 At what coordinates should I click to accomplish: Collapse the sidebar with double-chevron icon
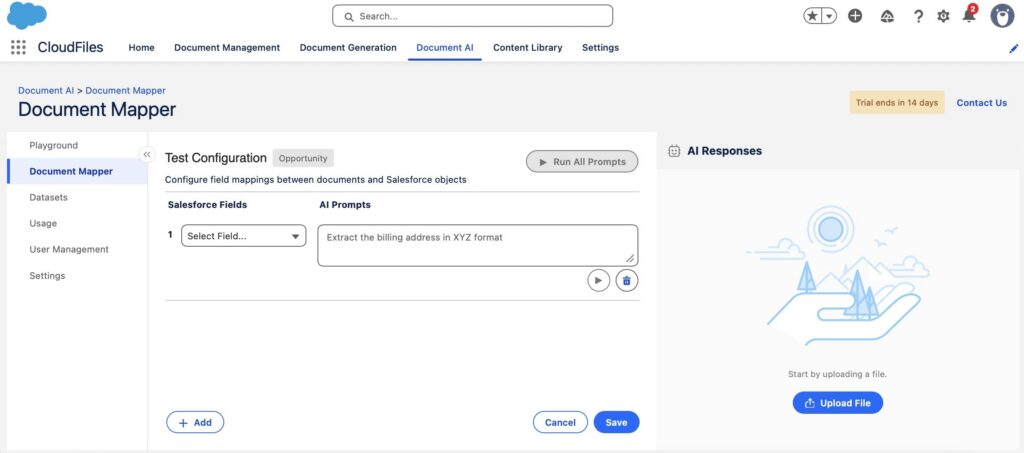147,155
